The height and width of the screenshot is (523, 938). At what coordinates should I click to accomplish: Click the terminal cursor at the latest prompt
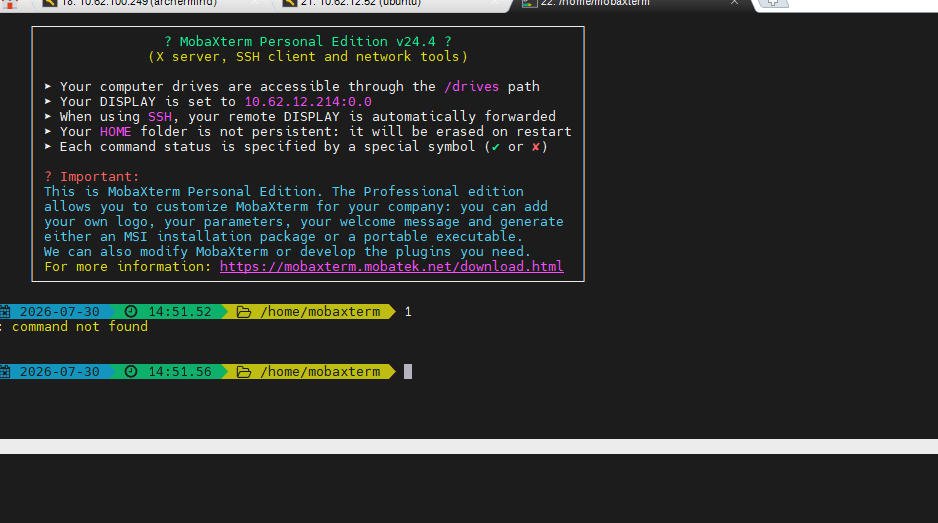pyautogui.click(x=408, y=372)
